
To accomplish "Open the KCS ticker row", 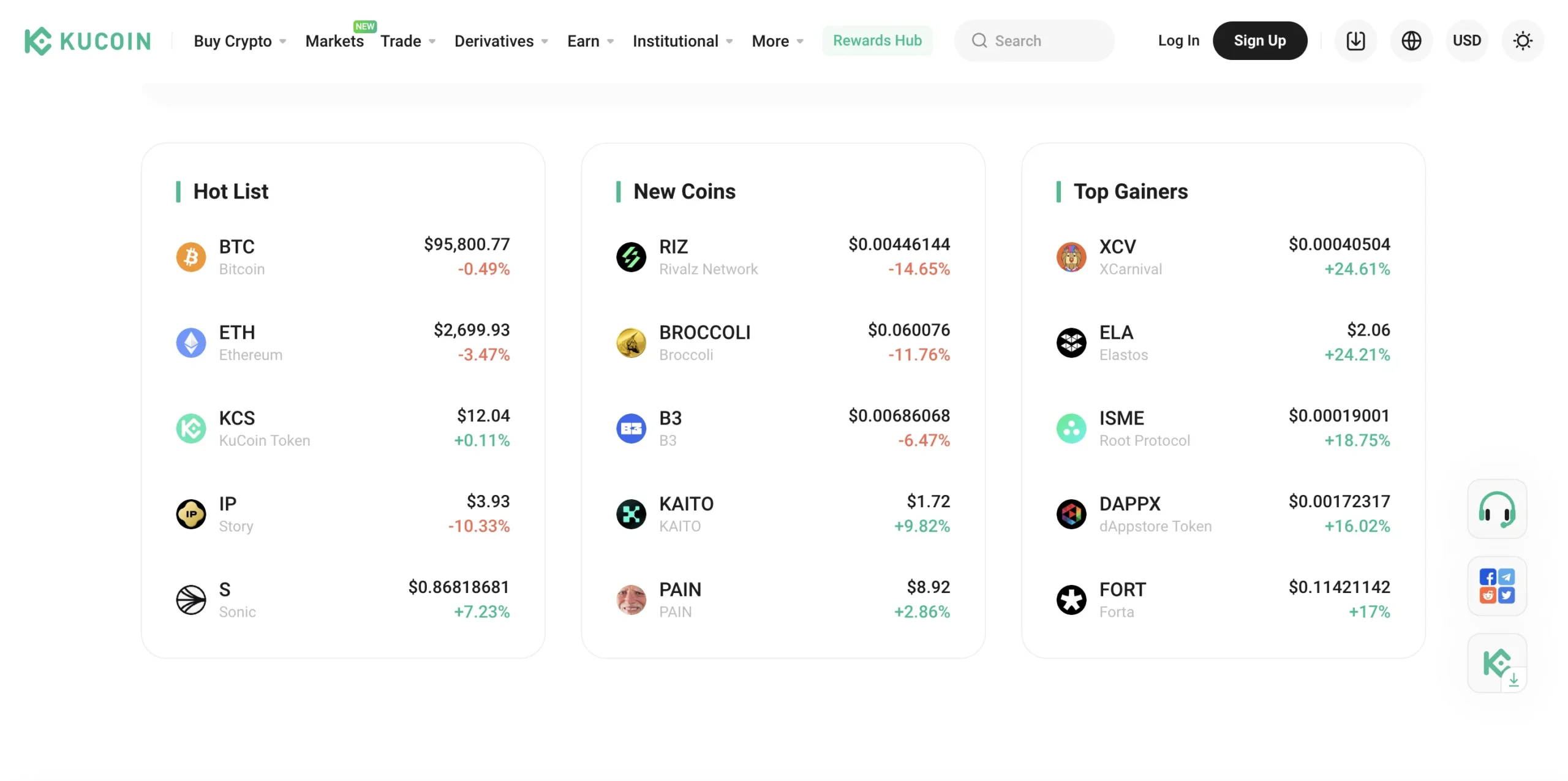I will tap(343, 428).
